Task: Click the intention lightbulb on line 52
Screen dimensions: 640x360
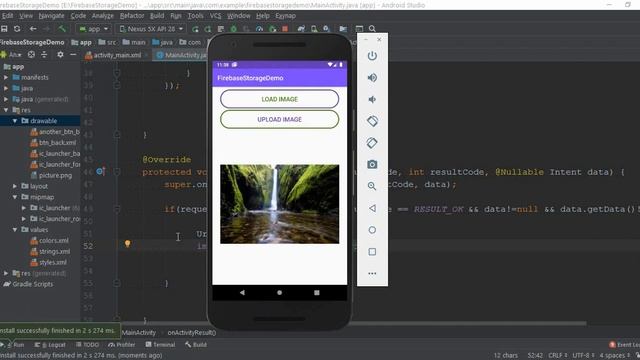Action: pos(127,244)
